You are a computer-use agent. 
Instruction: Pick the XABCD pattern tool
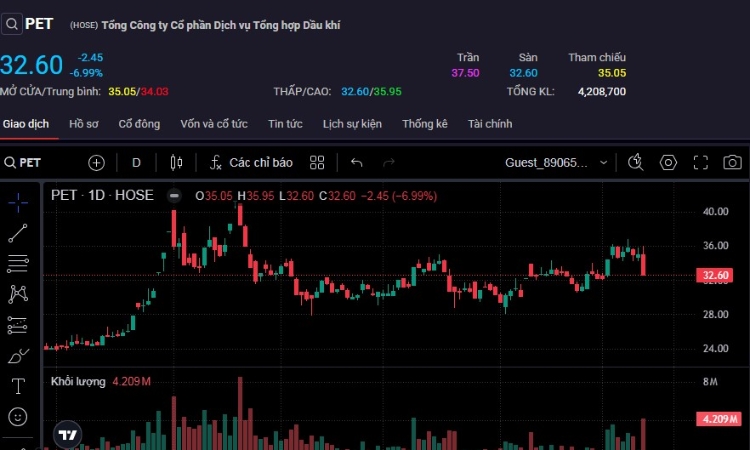pos(18,294)
